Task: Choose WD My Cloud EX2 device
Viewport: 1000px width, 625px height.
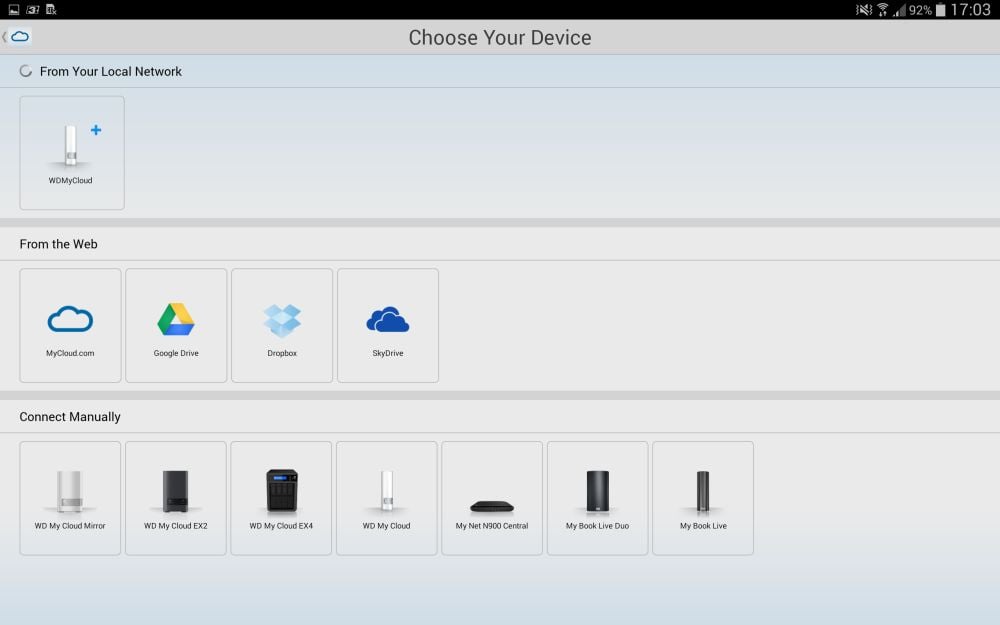Action: (176, 498)
